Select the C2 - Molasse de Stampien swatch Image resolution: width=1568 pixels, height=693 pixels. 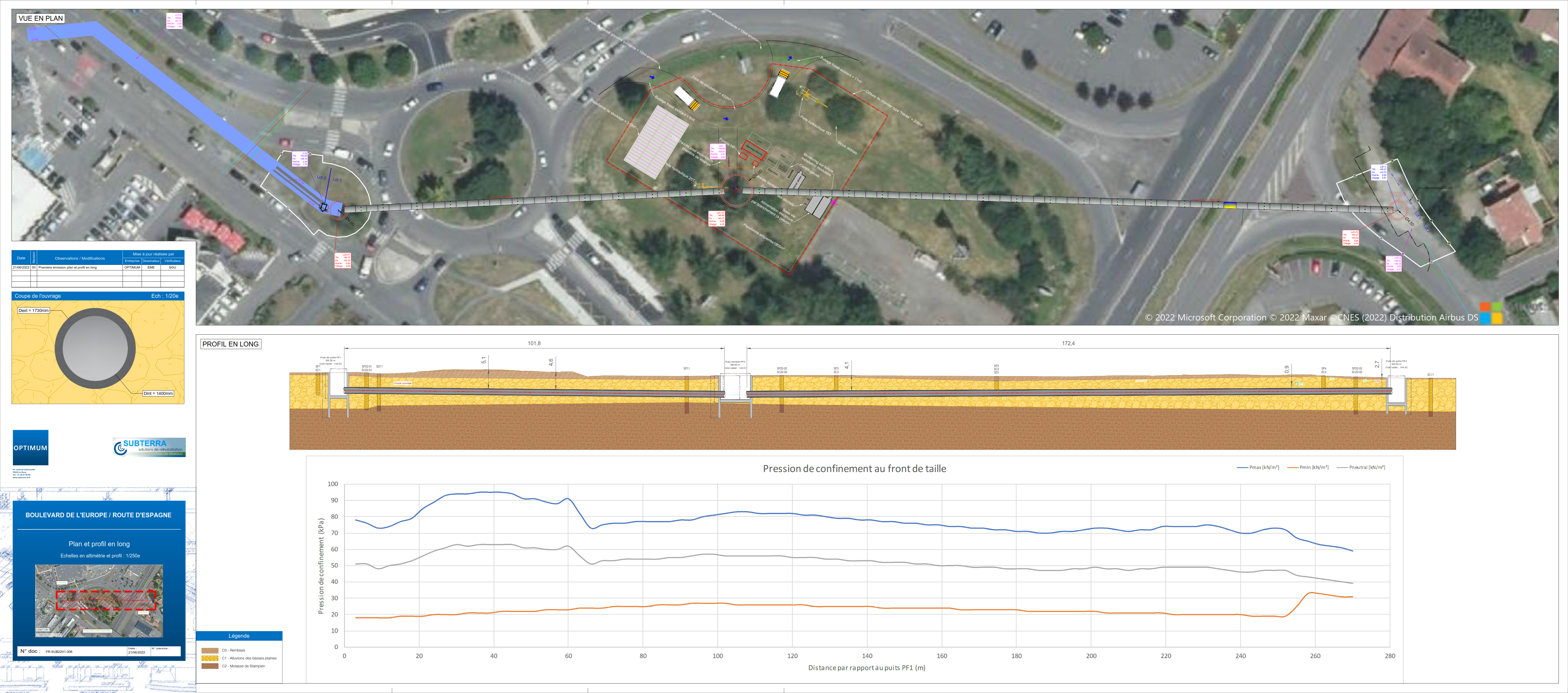pyautogui.click(x=210, y=666)
